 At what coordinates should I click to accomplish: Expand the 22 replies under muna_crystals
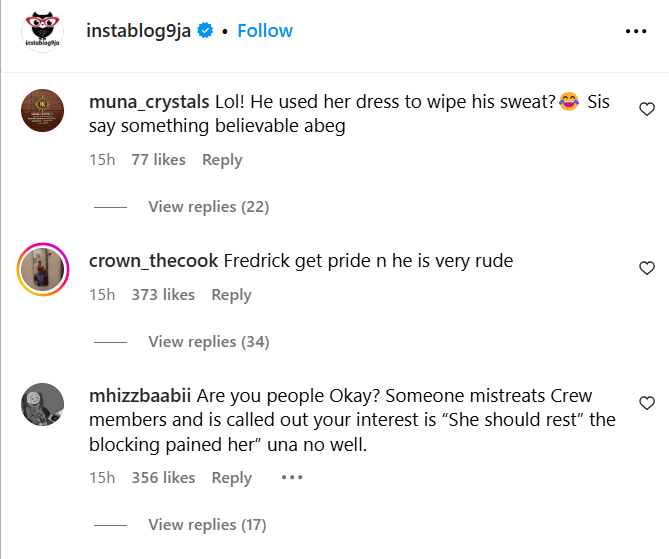[x=208, y=207]
